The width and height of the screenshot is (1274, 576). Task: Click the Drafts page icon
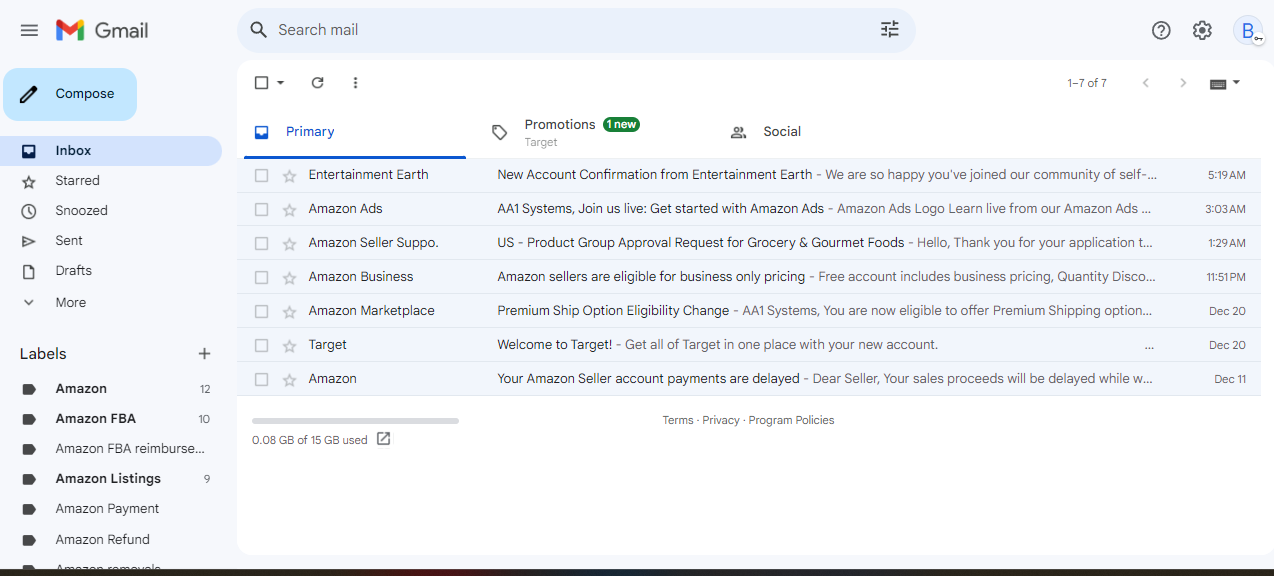click(x=29, y=271)
